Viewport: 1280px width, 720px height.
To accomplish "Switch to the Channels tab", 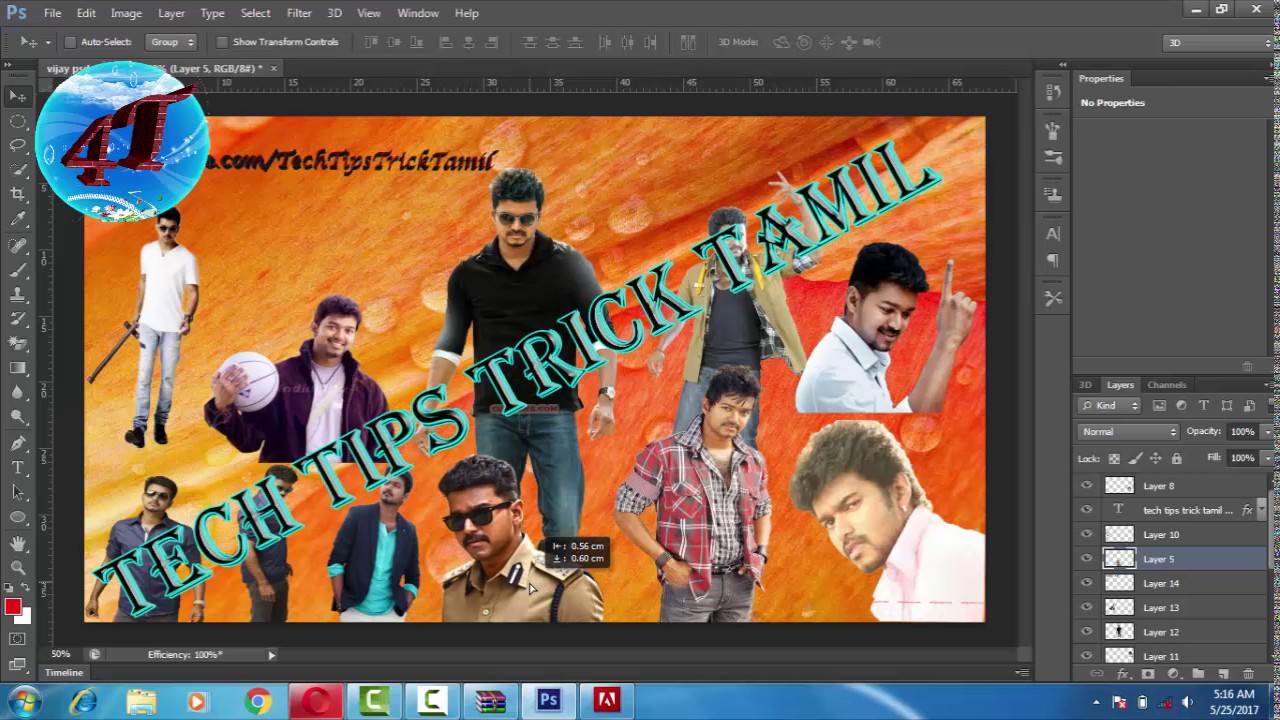I will (1166, 384).
